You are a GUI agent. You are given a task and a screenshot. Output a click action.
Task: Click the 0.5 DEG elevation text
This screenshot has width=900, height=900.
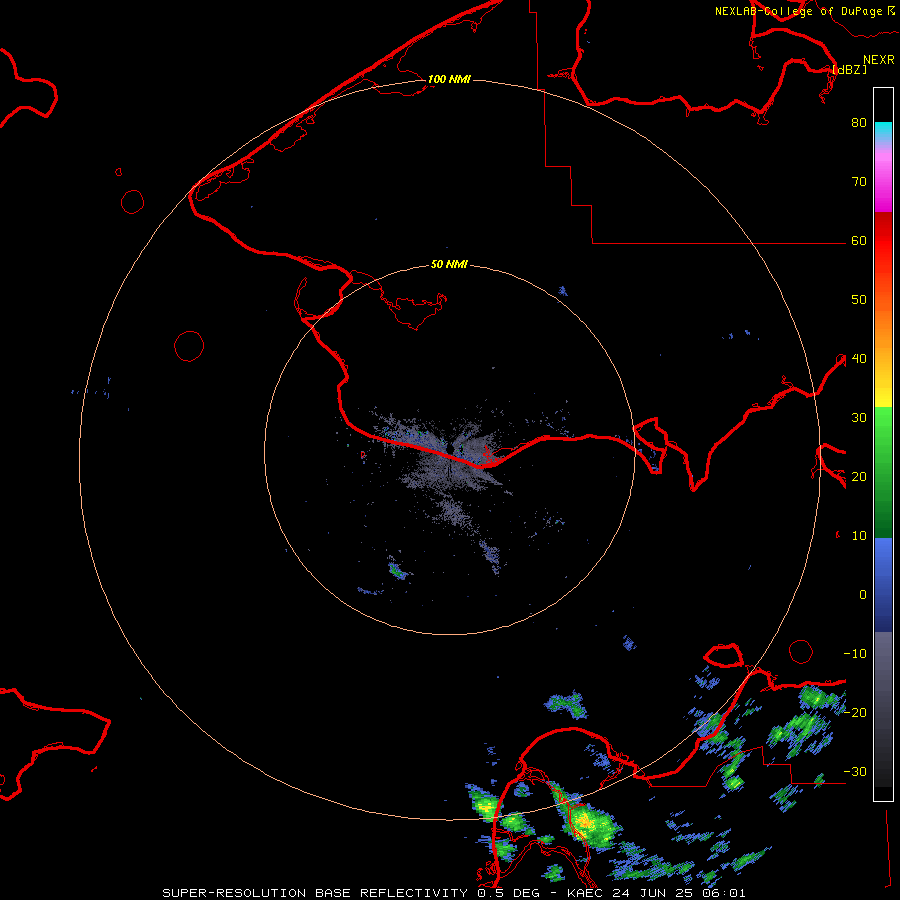(509, 893)
